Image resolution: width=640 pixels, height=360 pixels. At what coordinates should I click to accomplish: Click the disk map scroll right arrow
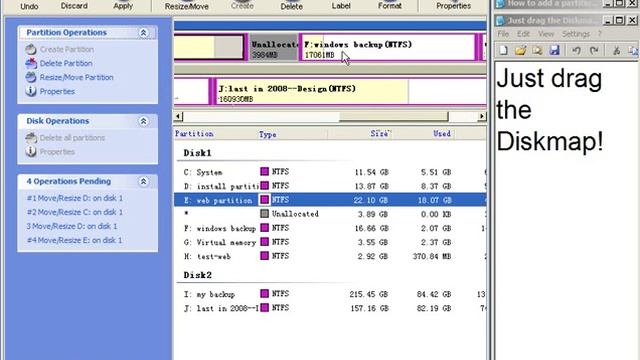tap(482, 116)
